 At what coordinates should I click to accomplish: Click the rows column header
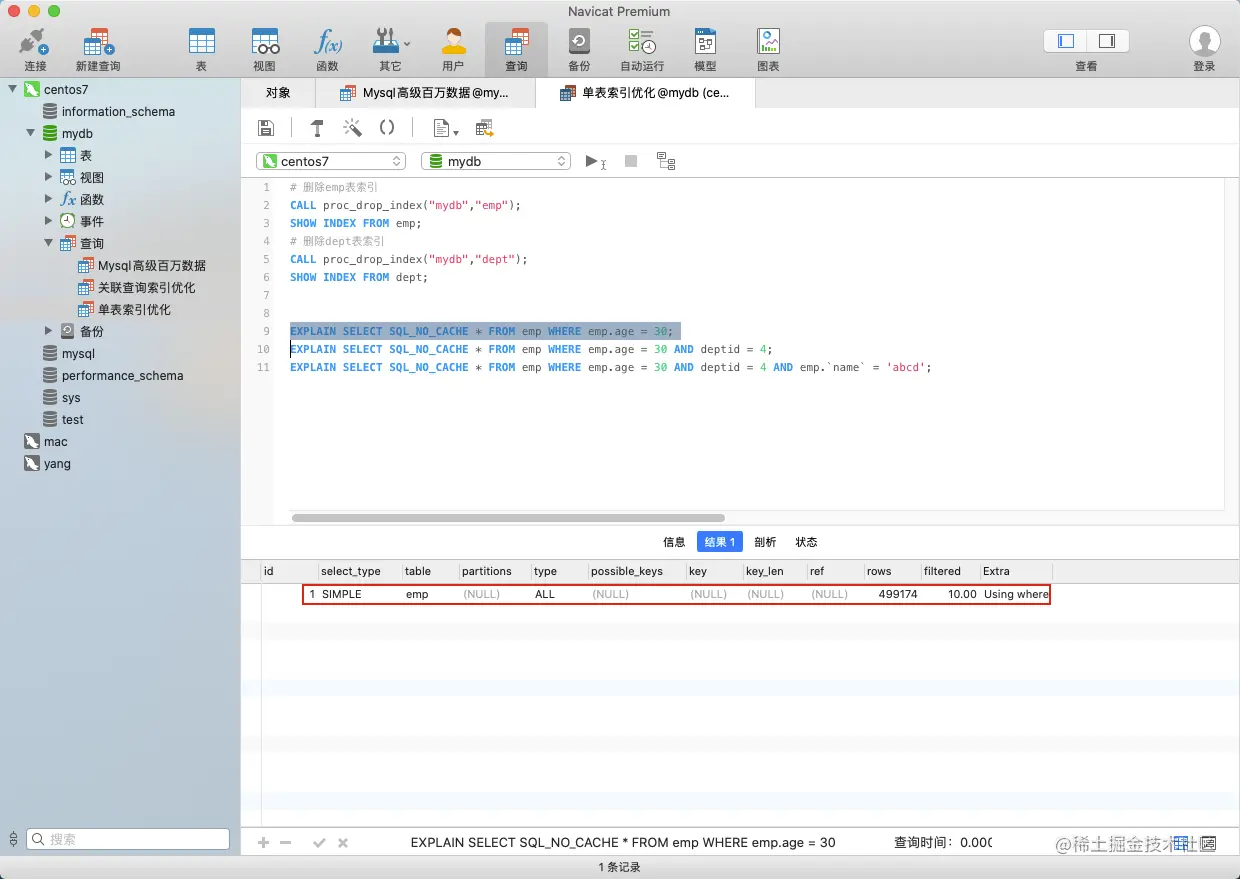tap(893, 571)
